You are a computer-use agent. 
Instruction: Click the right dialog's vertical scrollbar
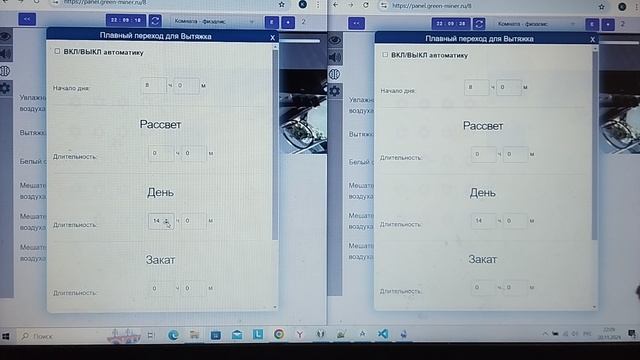pos(595,146)
